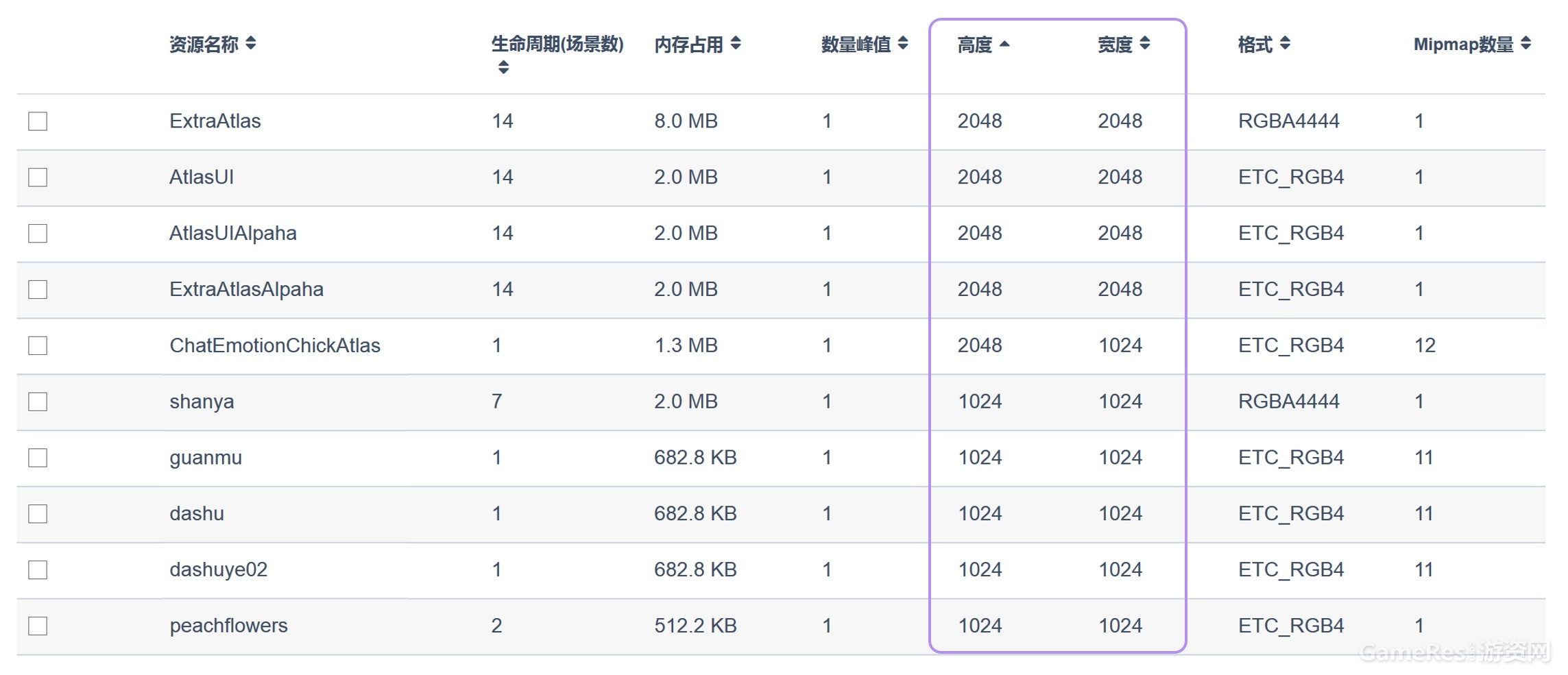This screenshot has width=1568, height=675.
Task: Click lifecycle 14 in ExtraAtlasAlpaha row
Action: (x=503, y=290)
